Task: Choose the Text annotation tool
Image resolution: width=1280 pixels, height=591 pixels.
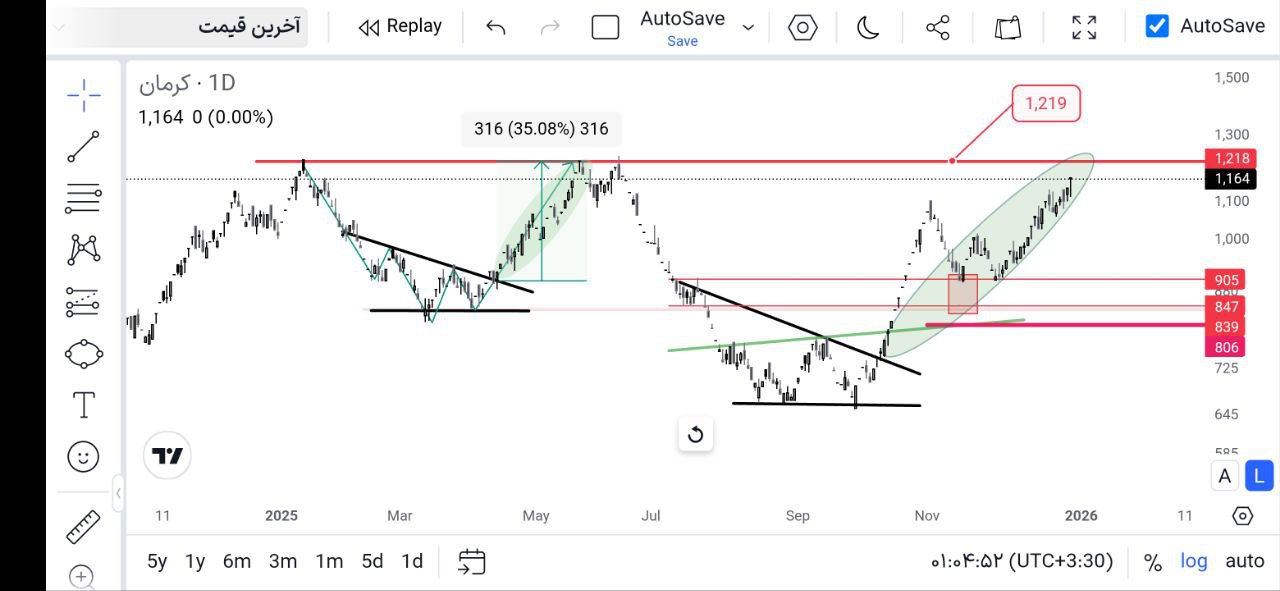Action: pyautogui.click(x=84, y=405)
